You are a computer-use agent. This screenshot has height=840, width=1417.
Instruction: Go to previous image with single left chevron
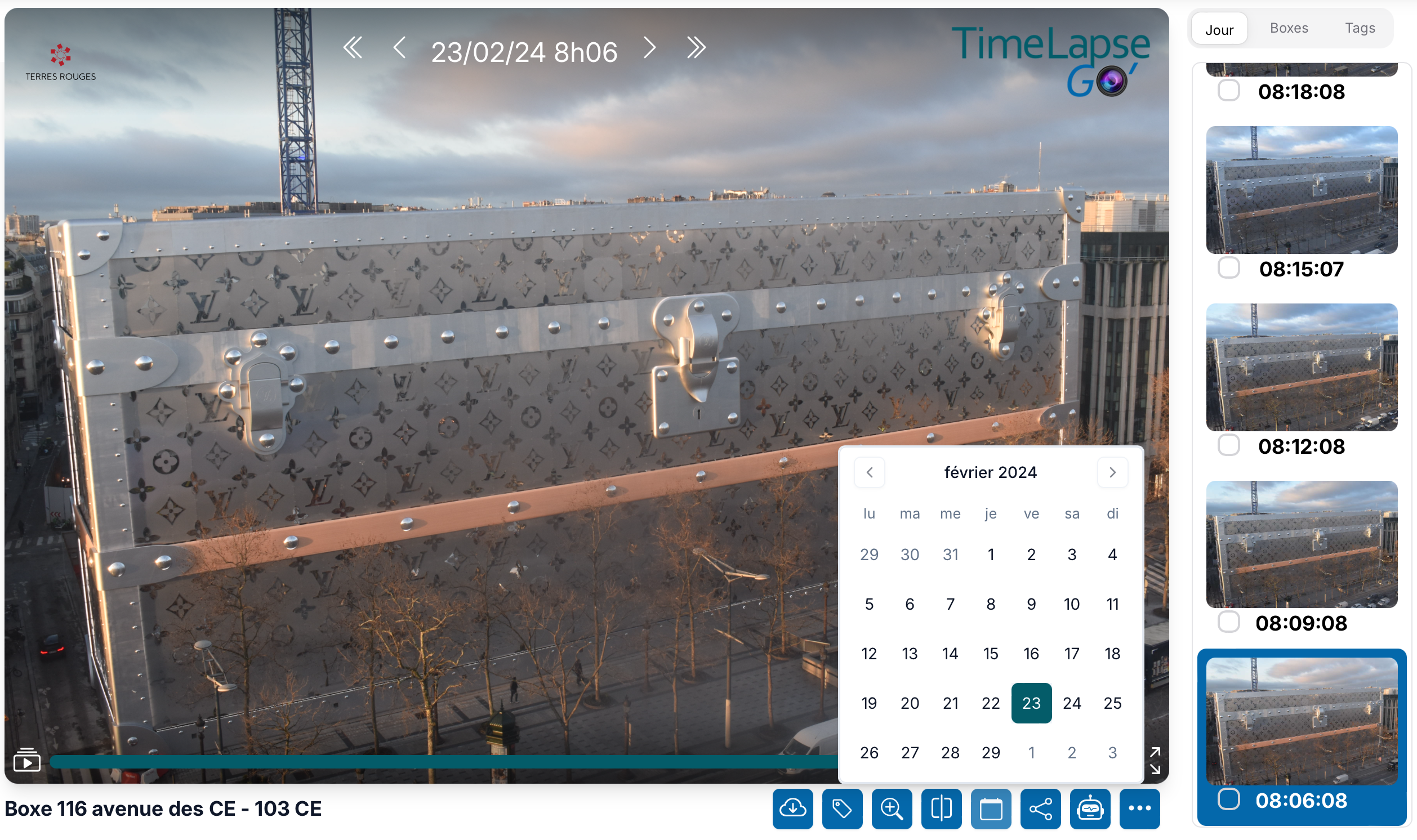pos(399,47)
